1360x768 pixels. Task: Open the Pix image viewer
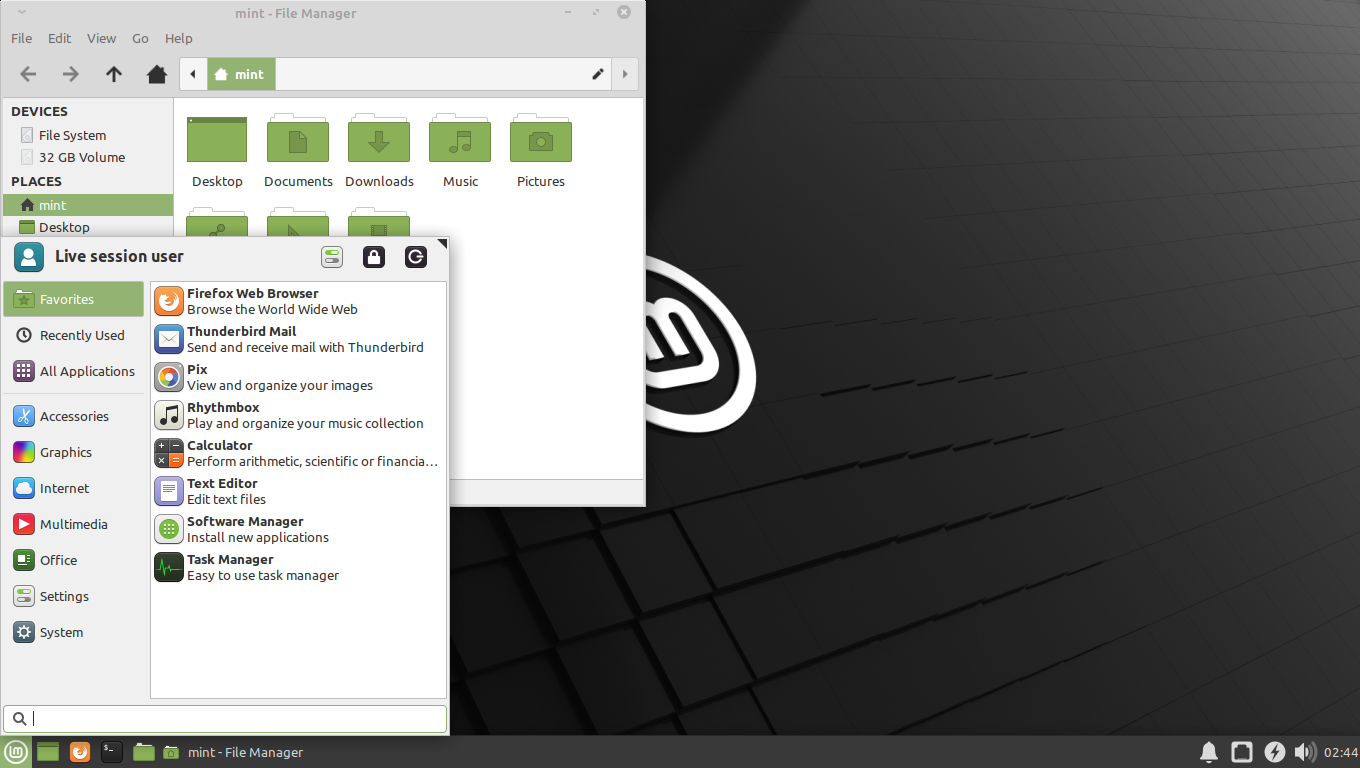197,377
